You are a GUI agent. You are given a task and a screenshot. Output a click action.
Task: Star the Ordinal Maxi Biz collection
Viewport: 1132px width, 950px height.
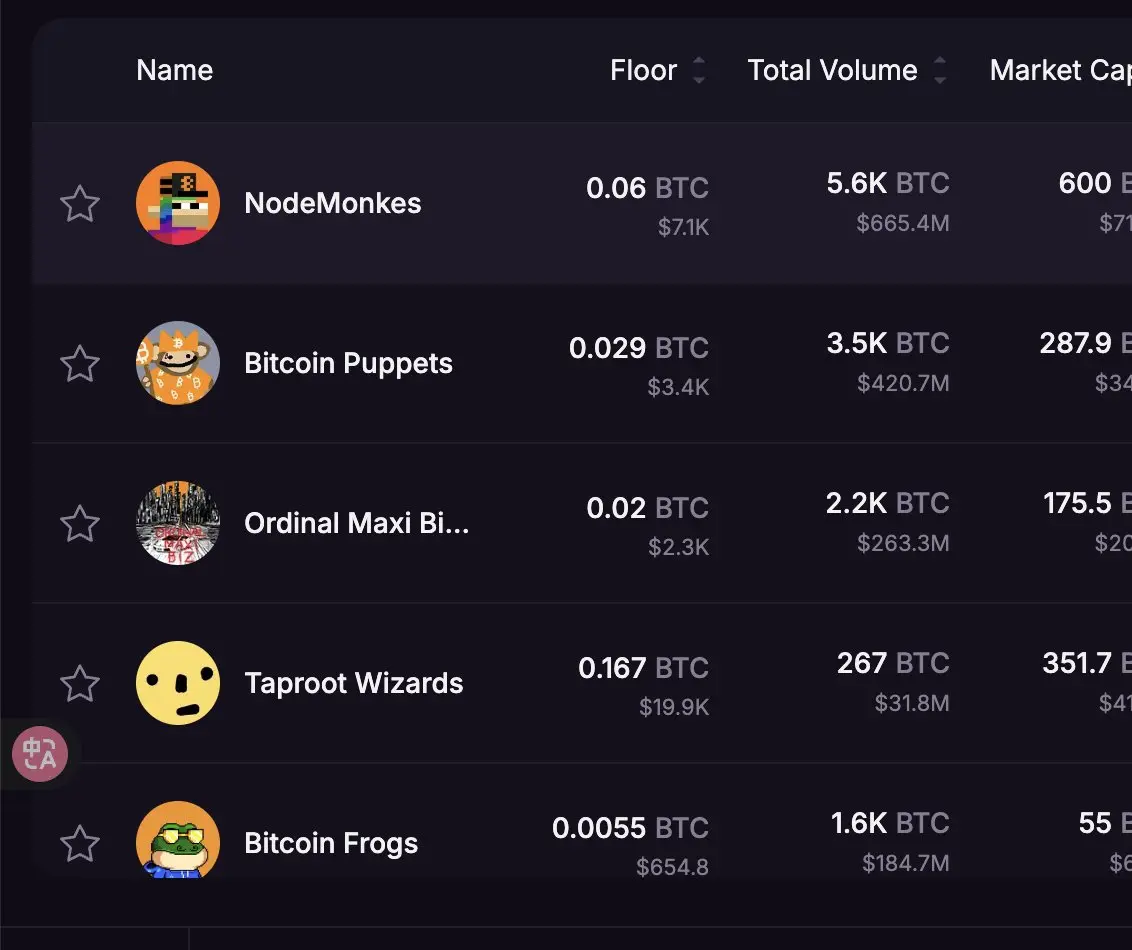79,523
